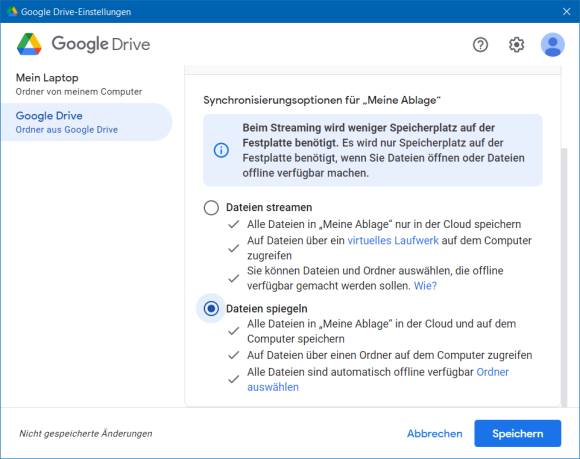
Task: Click the text Ordner von meinem Computer
Action: coord(79,91)
